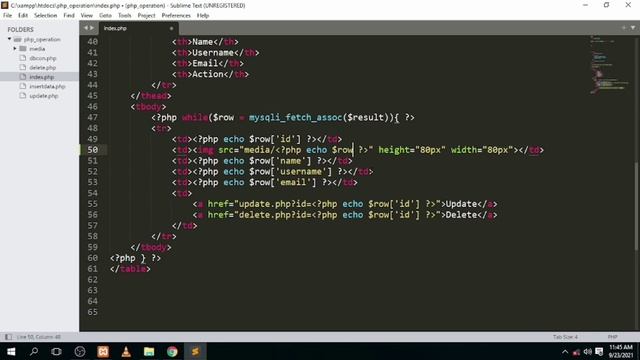Open the Help menu

click(x=203, y=16)
